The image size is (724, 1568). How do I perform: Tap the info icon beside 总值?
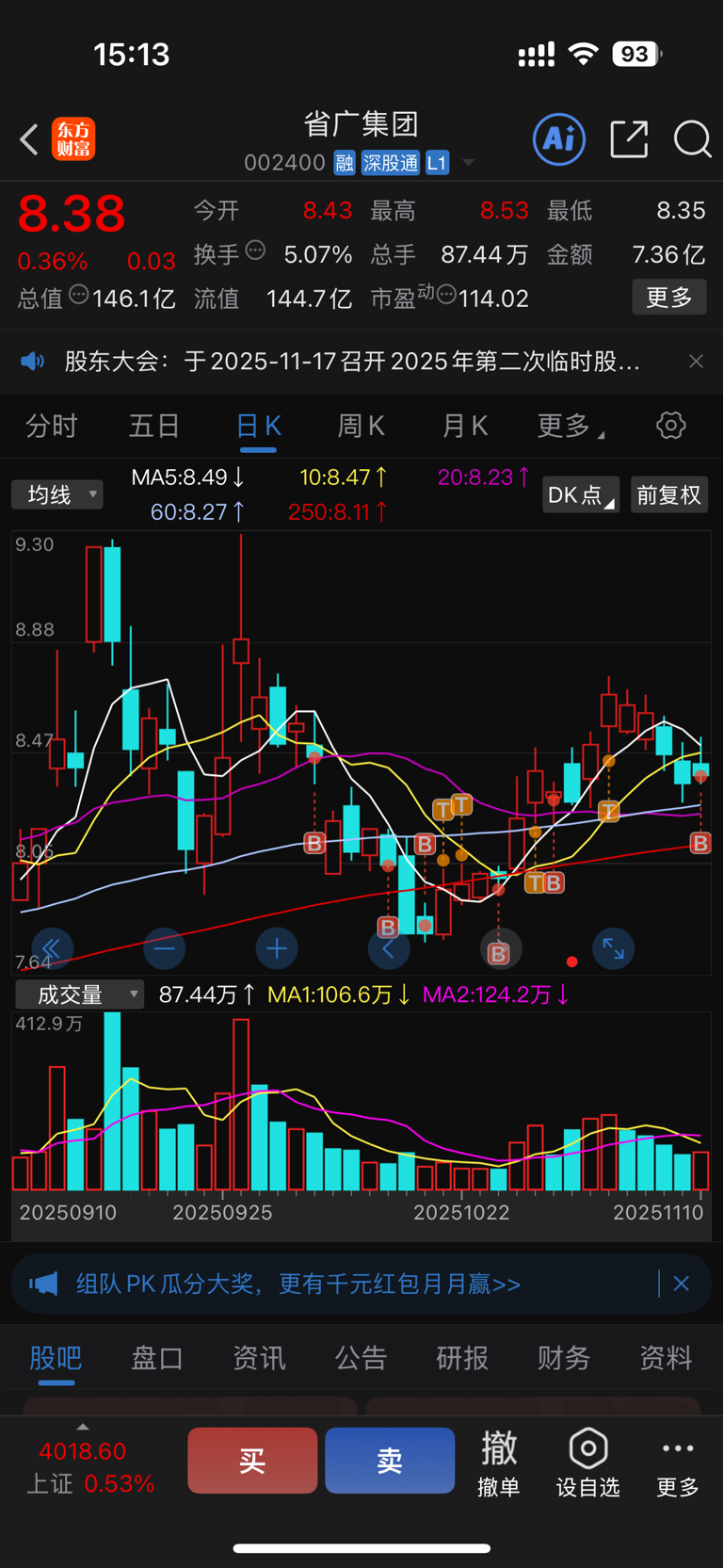point(78,295)
